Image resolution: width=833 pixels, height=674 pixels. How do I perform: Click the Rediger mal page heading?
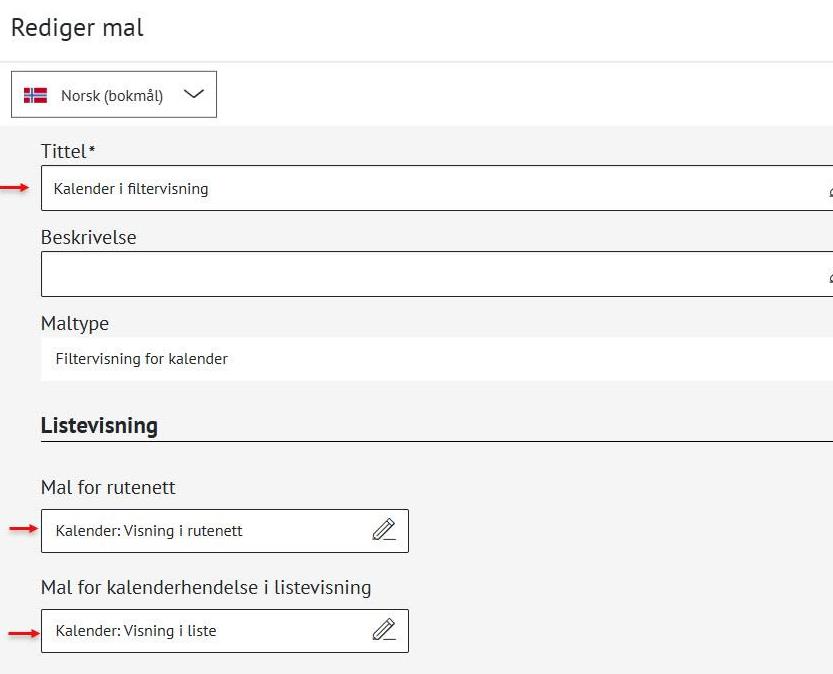click(x=77, y=28)
